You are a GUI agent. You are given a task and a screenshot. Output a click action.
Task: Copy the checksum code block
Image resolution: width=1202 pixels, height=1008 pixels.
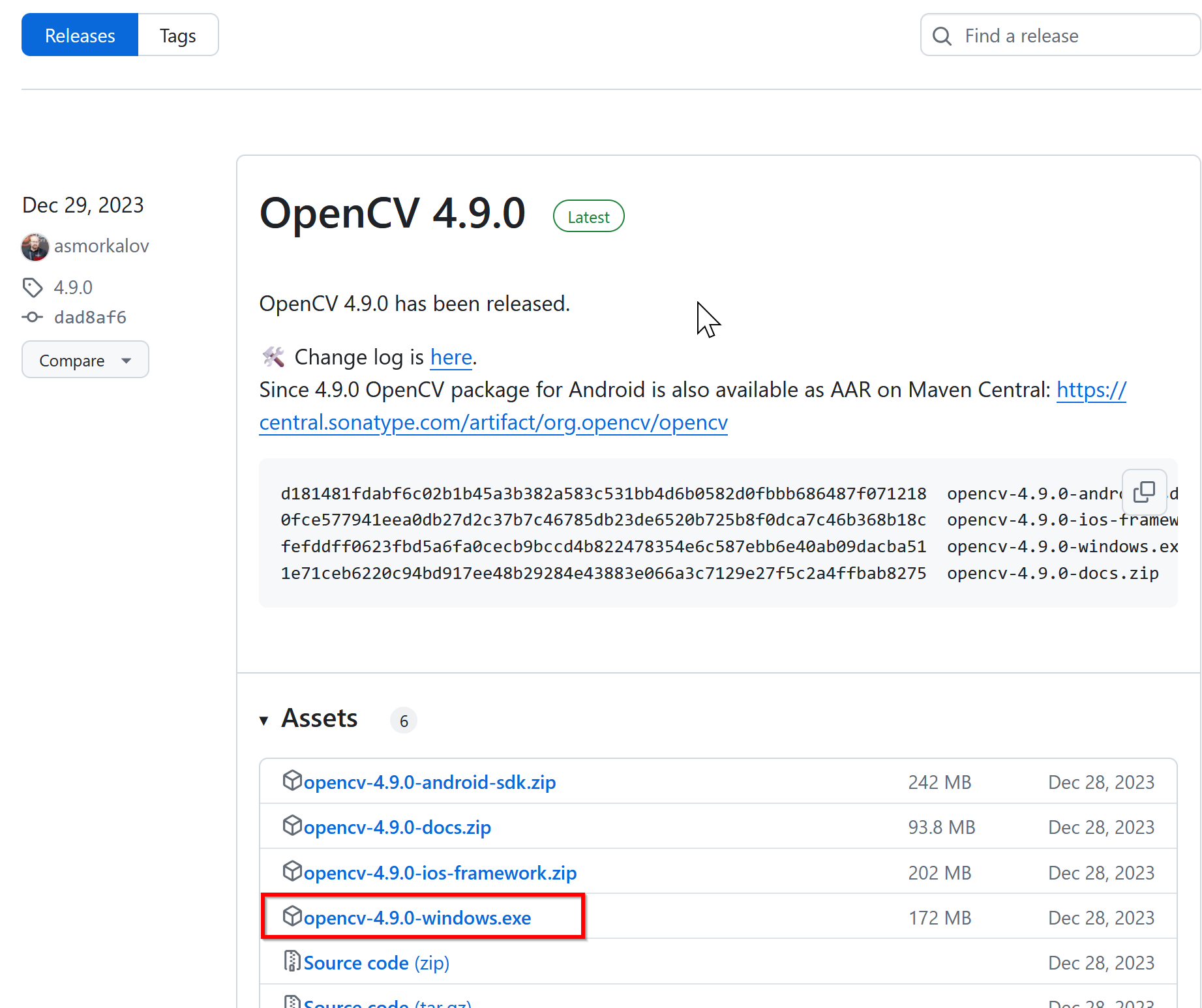(x=1144, y=492)
